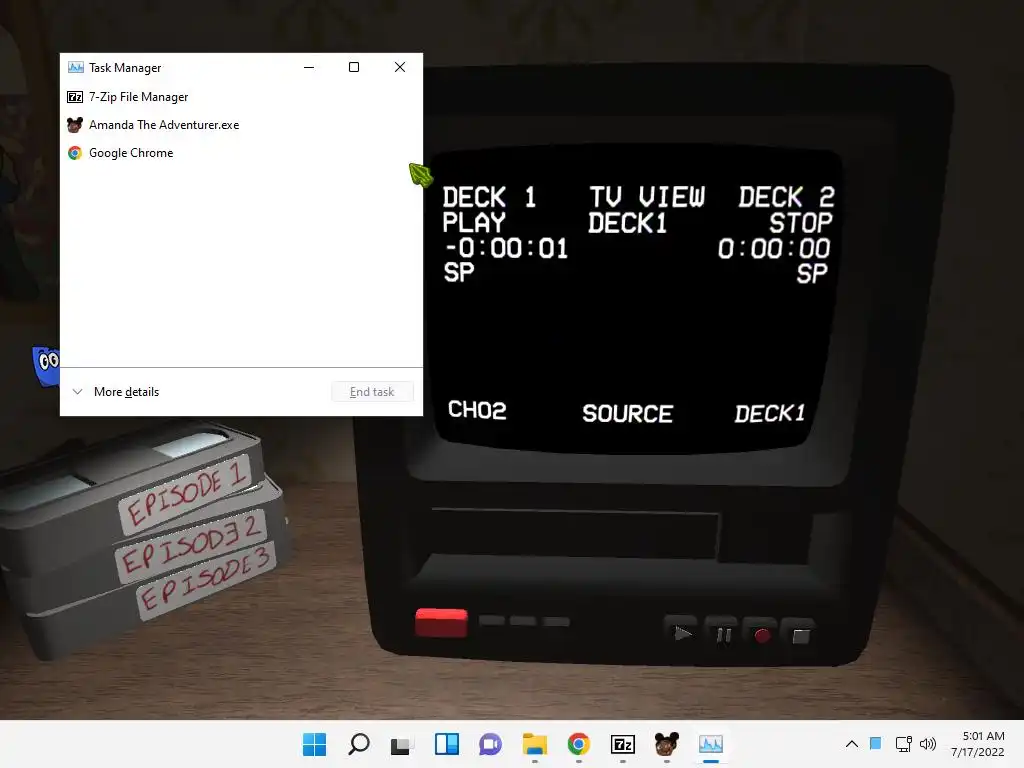Click the Amanda face icon in Task Manager list
The image size is (1024, 768).
(x=75, y=125)
